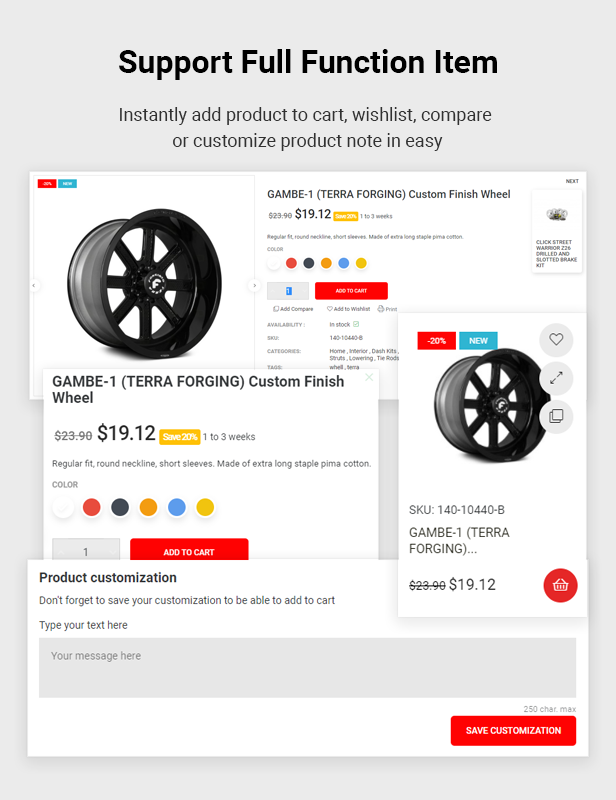Click the Interior category link
616x800 pixels.
tap(358, 351)
